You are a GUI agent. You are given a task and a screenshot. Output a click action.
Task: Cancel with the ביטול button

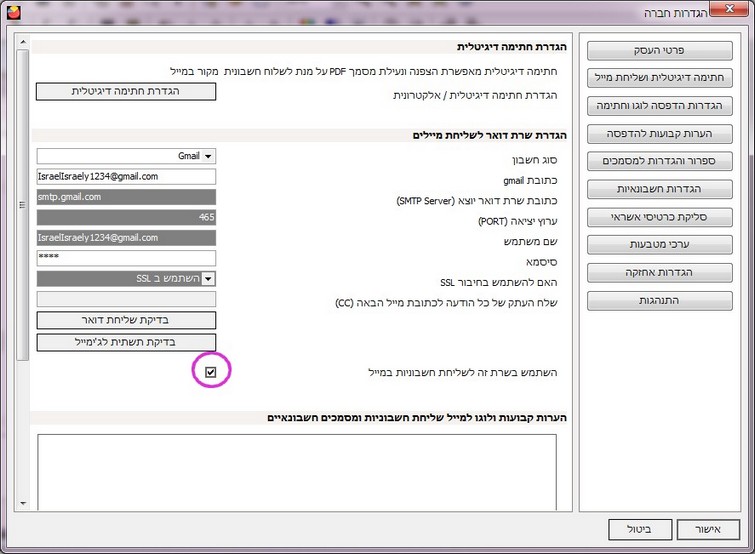640,529
